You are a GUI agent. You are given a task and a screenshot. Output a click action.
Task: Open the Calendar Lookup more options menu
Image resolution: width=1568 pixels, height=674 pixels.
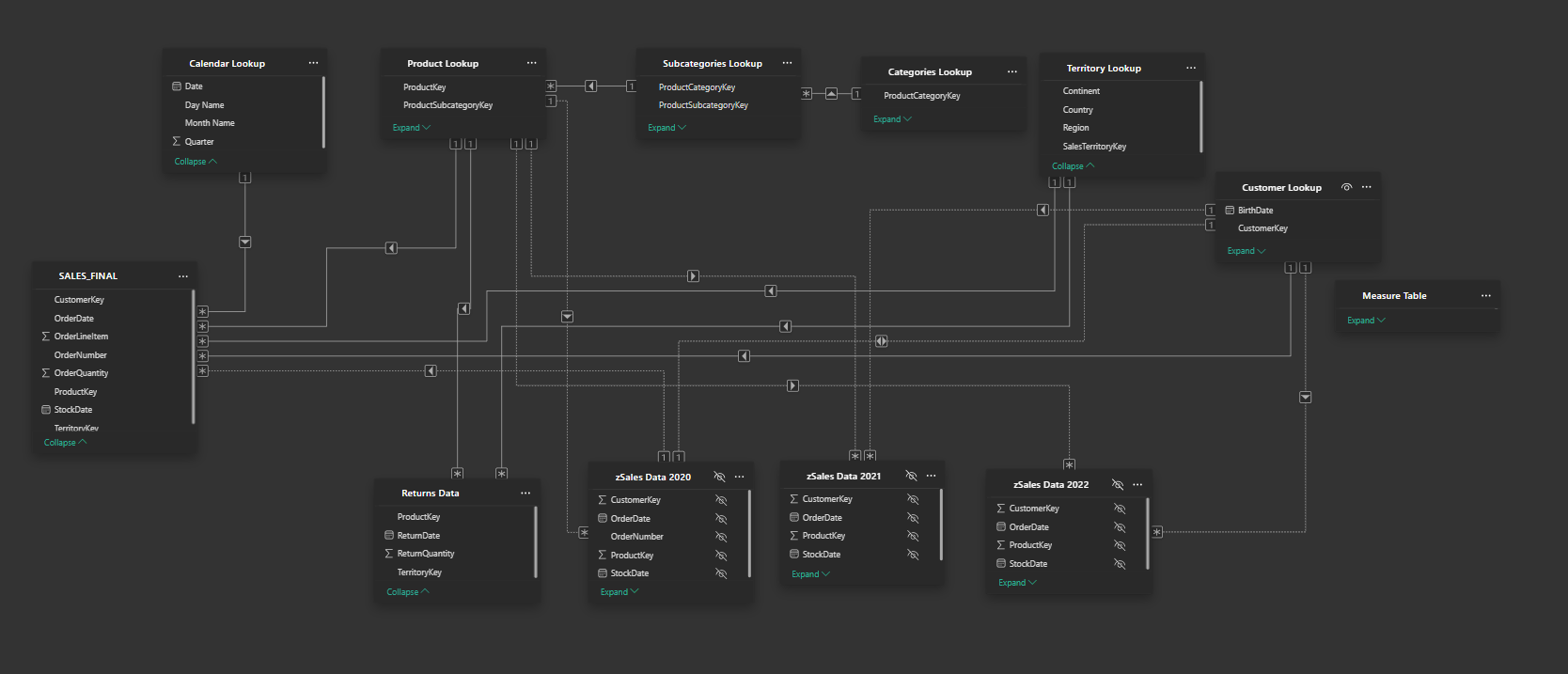coord(313,63)
